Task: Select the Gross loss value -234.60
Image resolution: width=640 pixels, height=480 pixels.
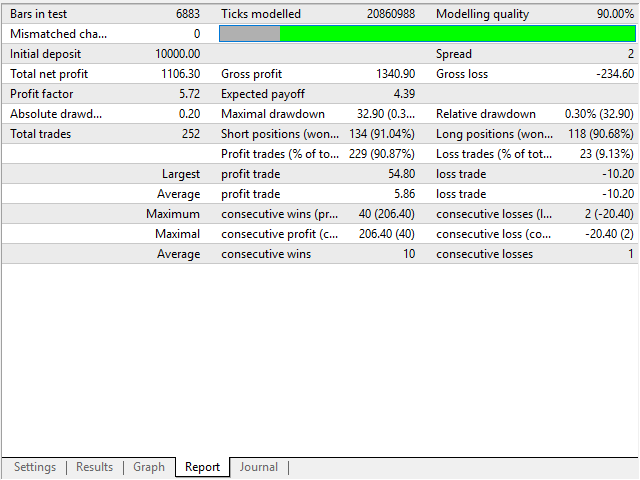Action: [612, 74]
